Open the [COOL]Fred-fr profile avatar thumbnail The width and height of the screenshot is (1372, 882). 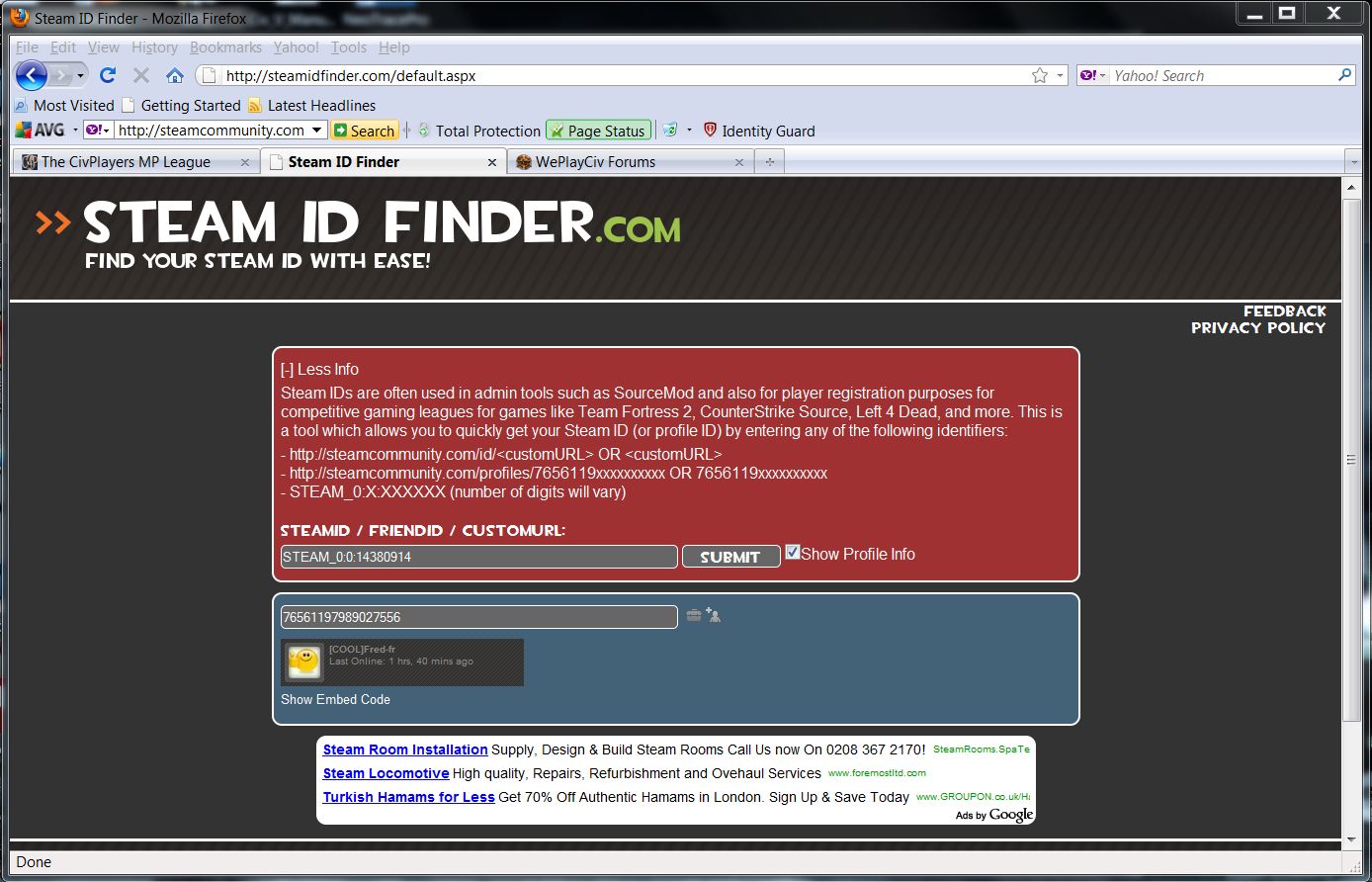(304, 661)
